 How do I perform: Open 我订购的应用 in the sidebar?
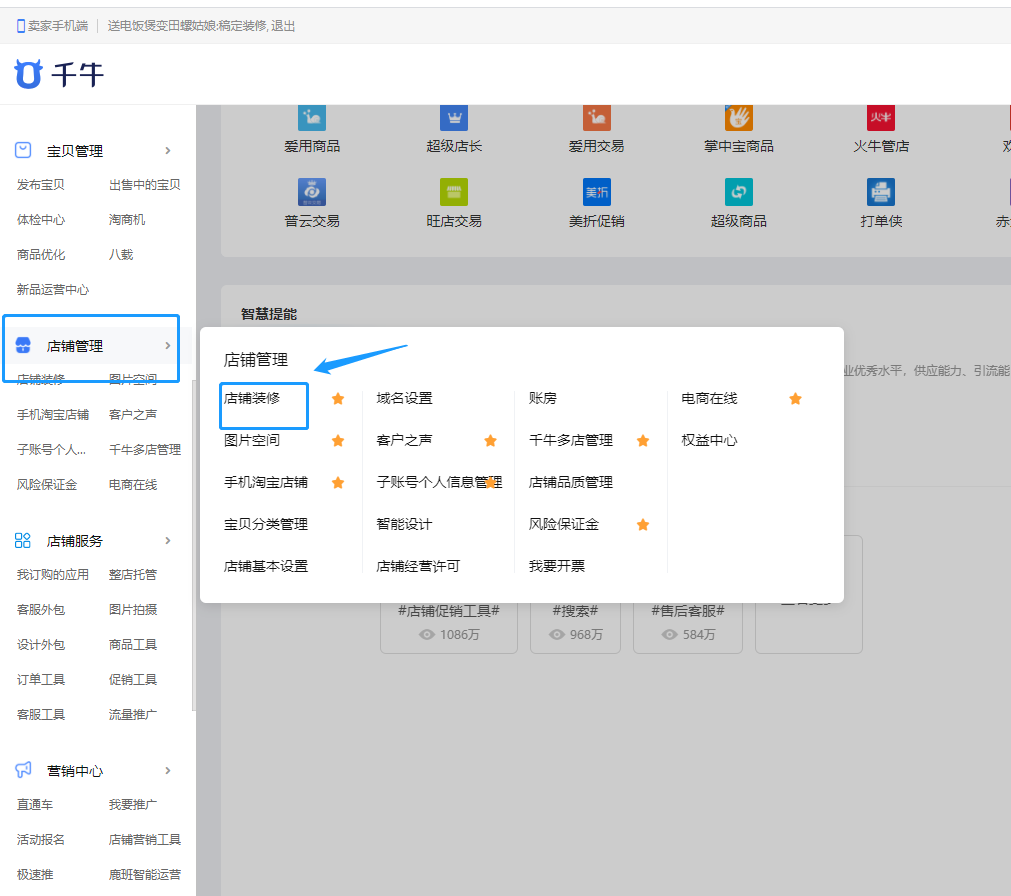click(53, 574)
